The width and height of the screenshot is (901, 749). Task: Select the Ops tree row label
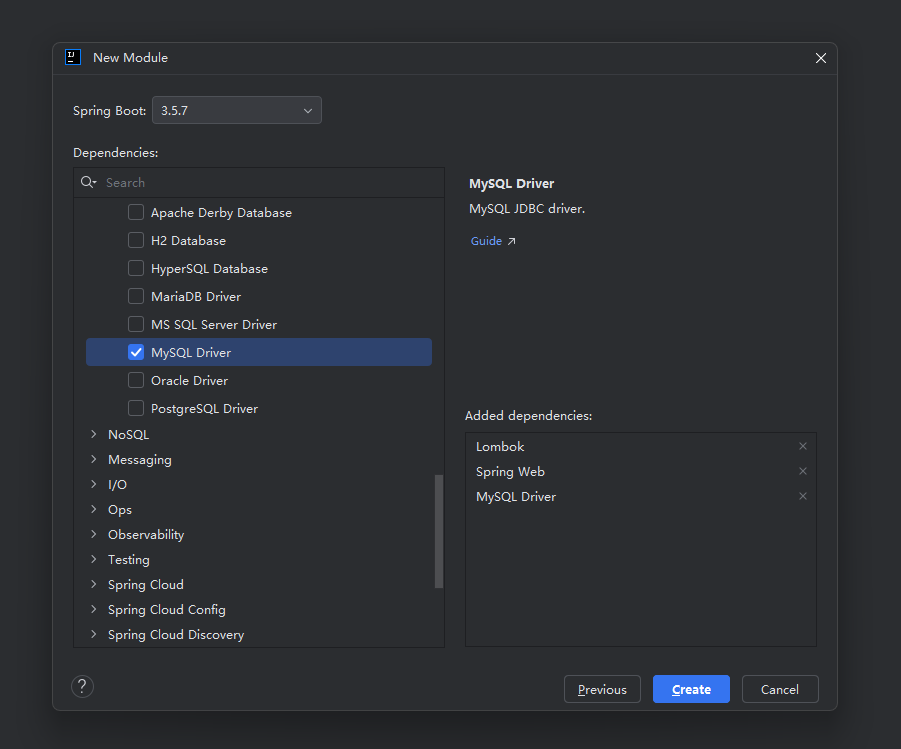(120, 510)
